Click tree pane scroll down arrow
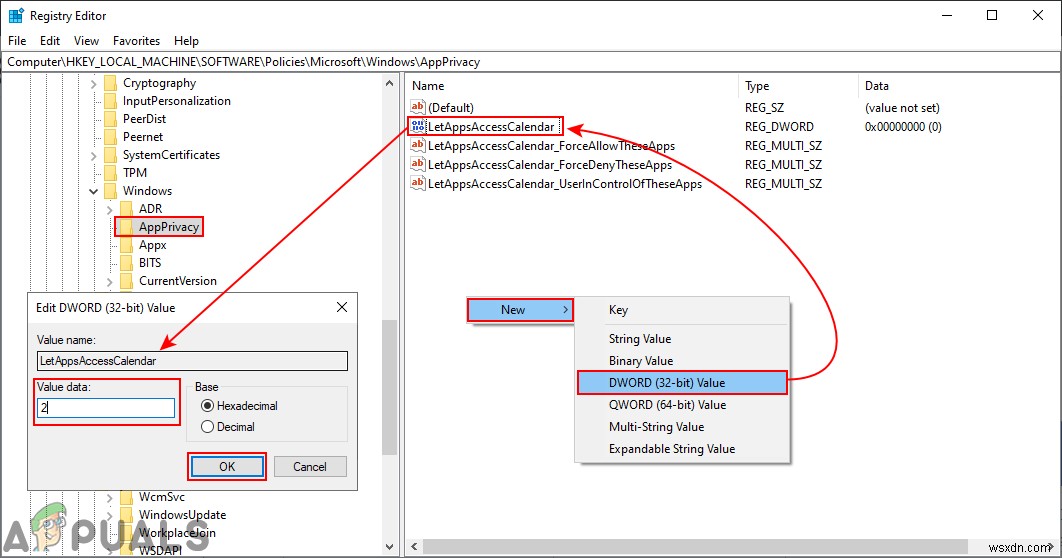The width and height of the screenshot is (1062, 558). (389, 546)
